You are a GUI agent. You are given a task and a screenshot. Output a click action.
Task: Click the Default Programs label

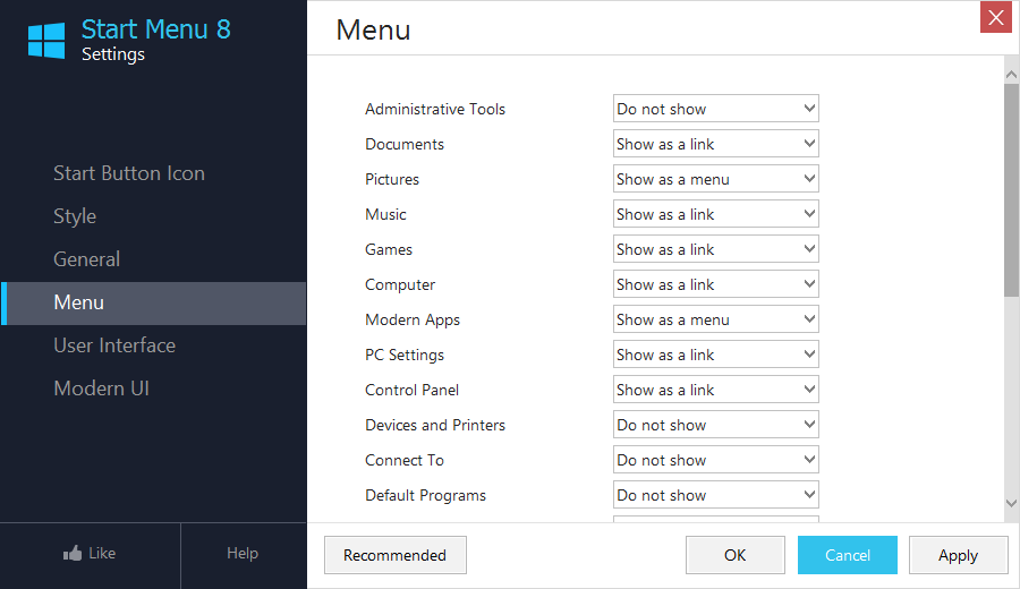pyautogui.click(x=425, y=495)
